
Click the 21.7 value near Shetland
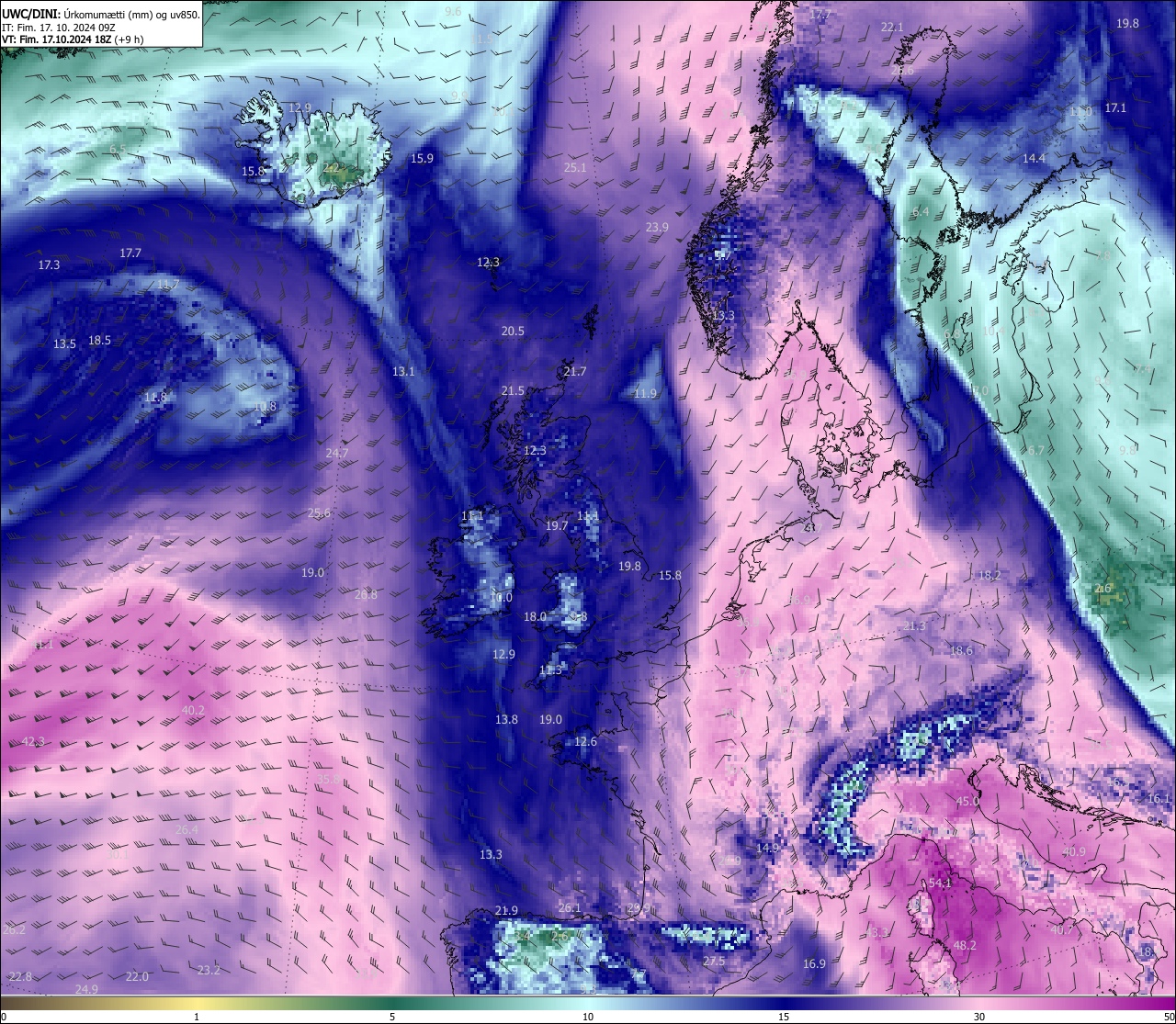pyautogui.click(x=574, y=371)
